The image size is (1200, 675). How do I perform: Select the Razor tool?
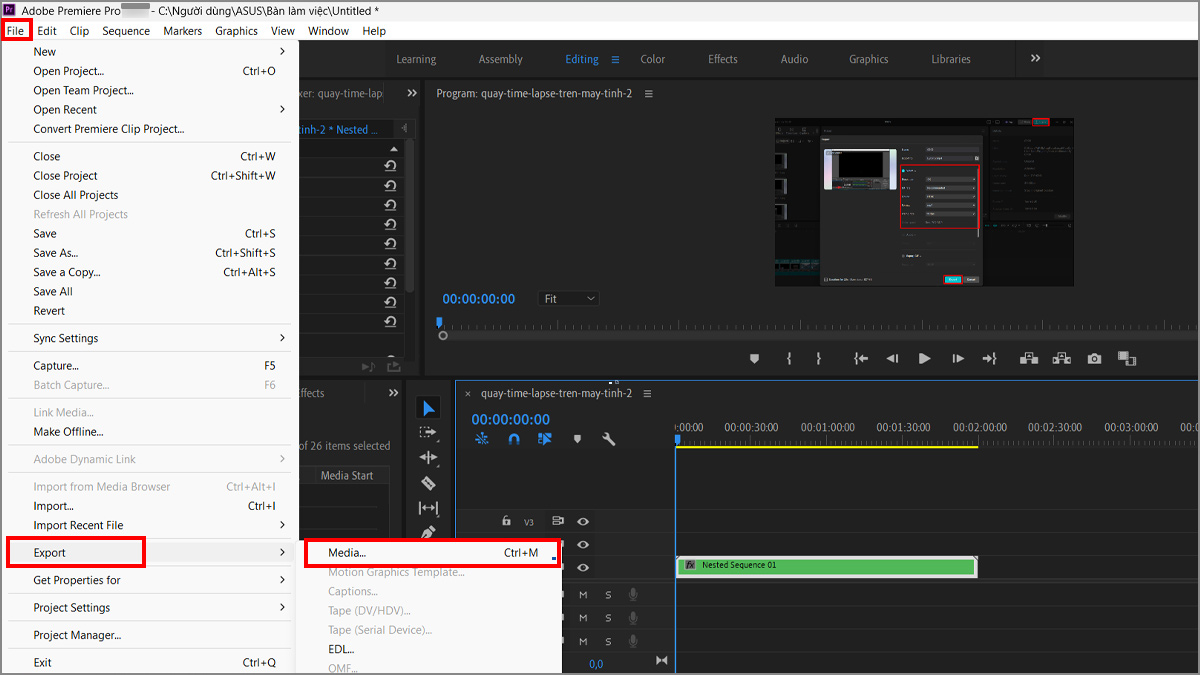click(428, 483)
